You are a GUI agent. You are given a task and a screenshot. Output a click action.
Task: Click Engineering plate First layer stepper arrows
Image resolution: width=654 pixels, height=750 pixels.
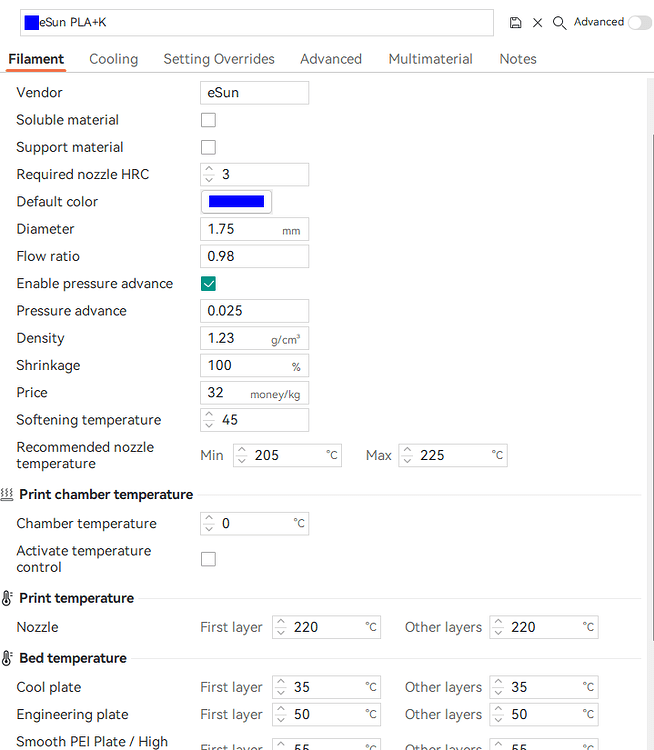[281, 715]
